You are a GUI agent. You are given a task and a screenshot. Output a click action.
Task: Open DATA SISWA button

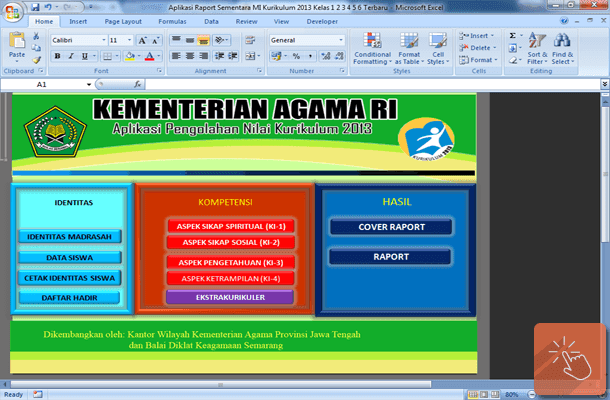(x=70, y=258)
